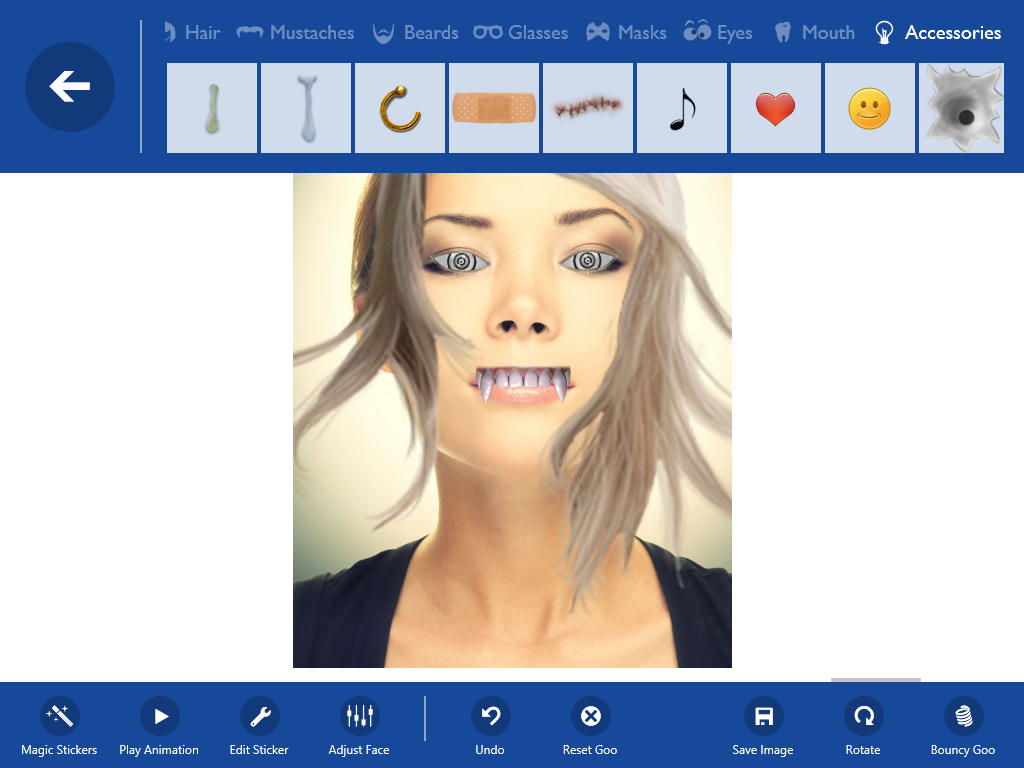Open the Magic Stickers tool
This screenshot has width=1024, height=768.
pos(59,716)
